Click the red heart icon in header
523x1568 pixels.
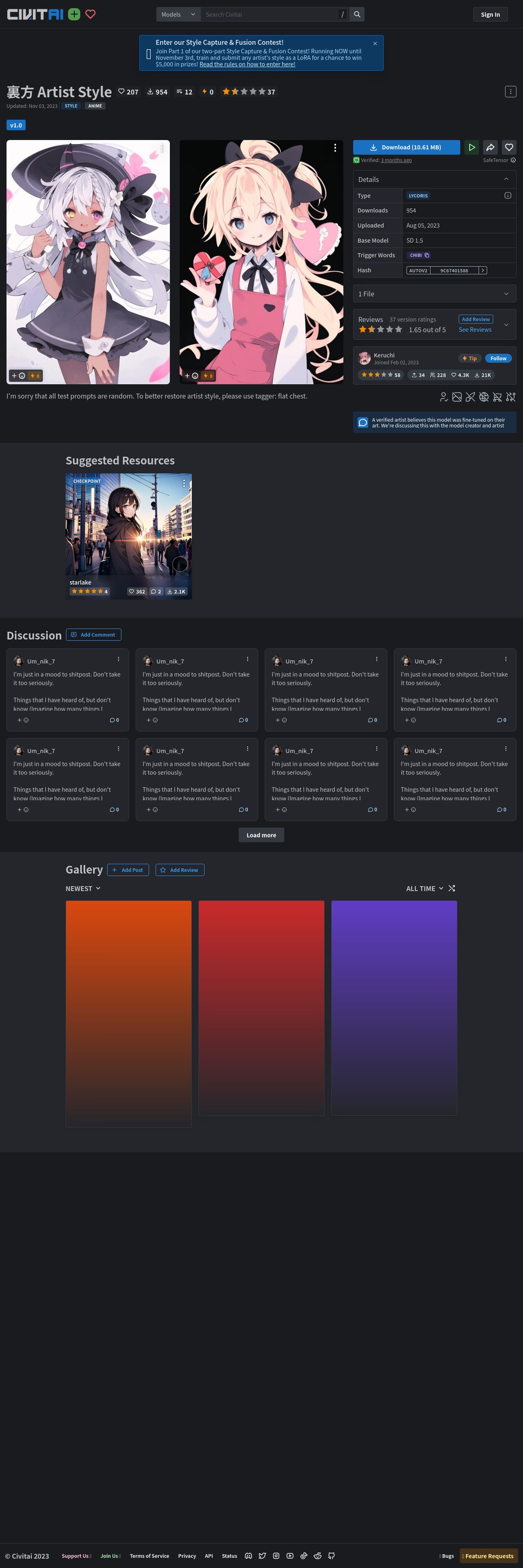[90, 14]
